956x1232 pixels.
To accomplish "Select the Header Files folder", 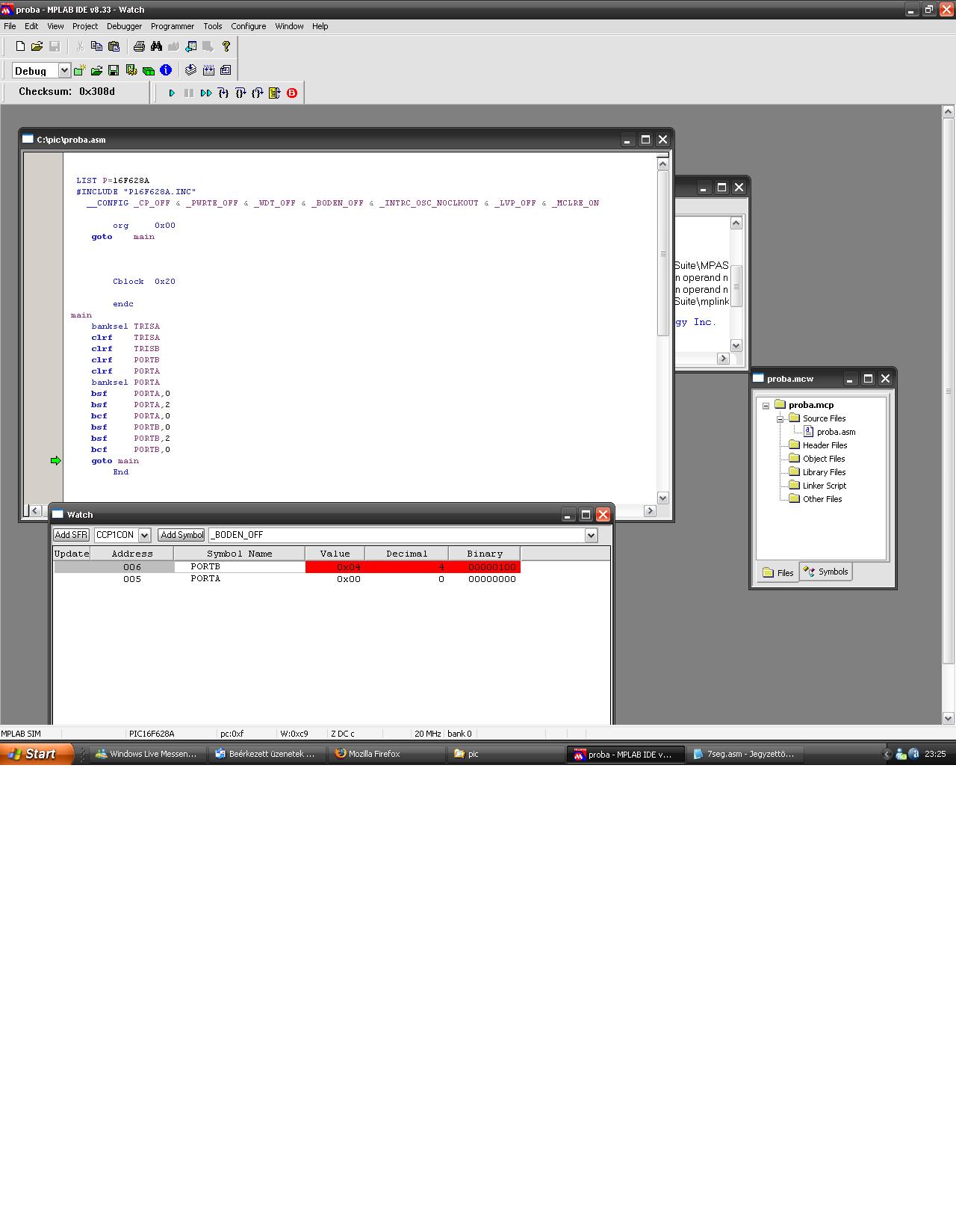I will (825, 445).
